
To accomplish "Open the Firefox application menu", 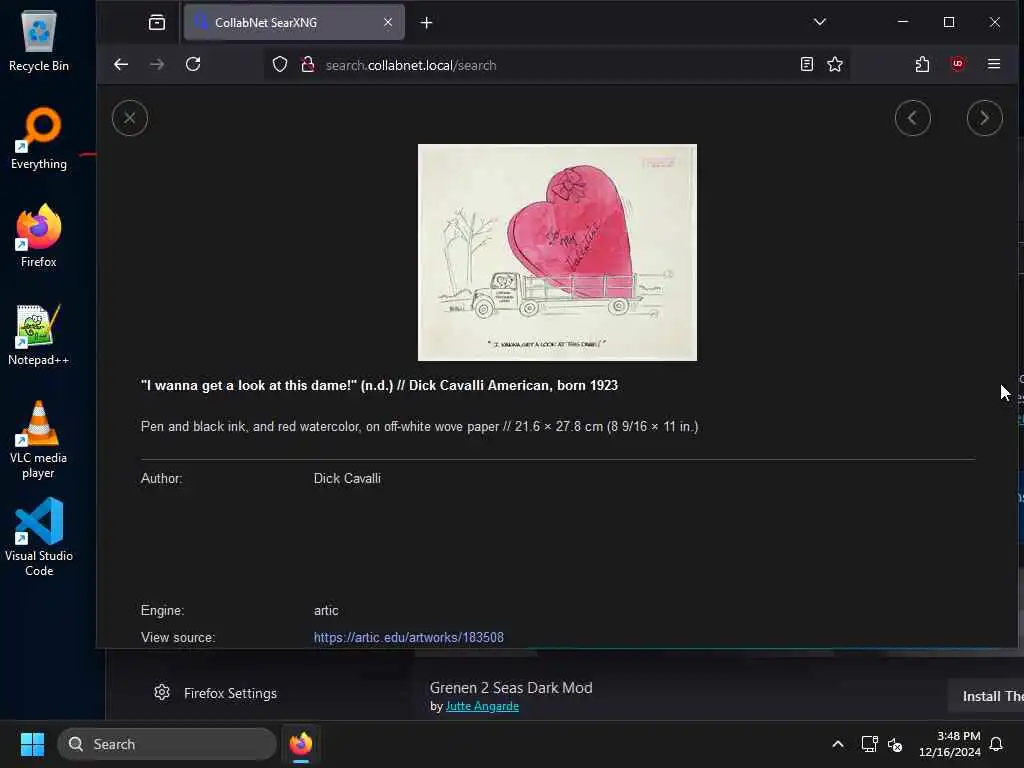I will pyautogui.click(x=993, y=64).
